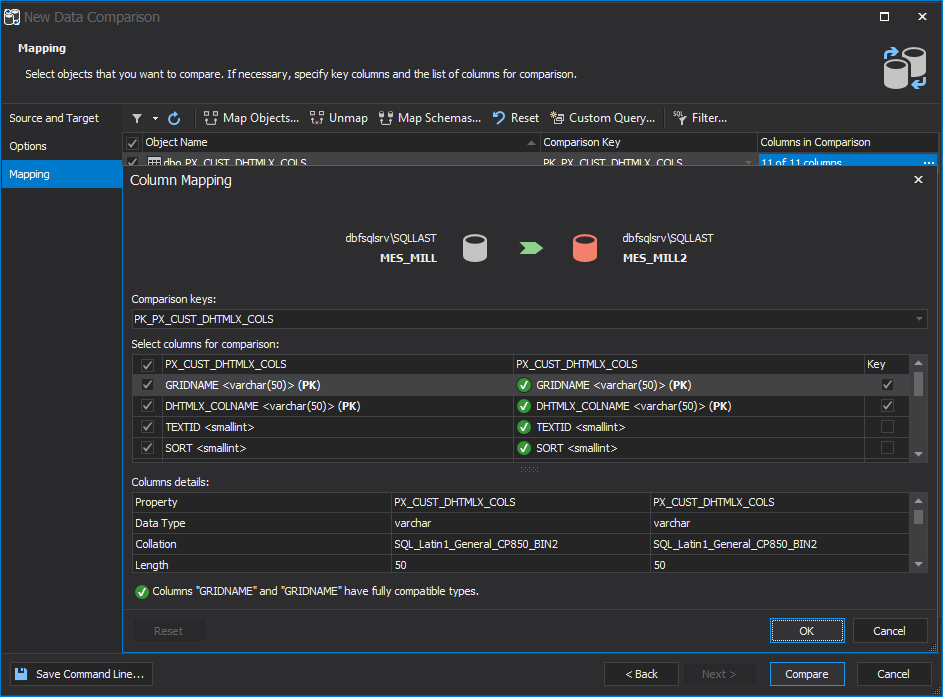Reset mappings using the Reset toolbar icon
Screen dimensions: 943x697
(x=499, y=118)
